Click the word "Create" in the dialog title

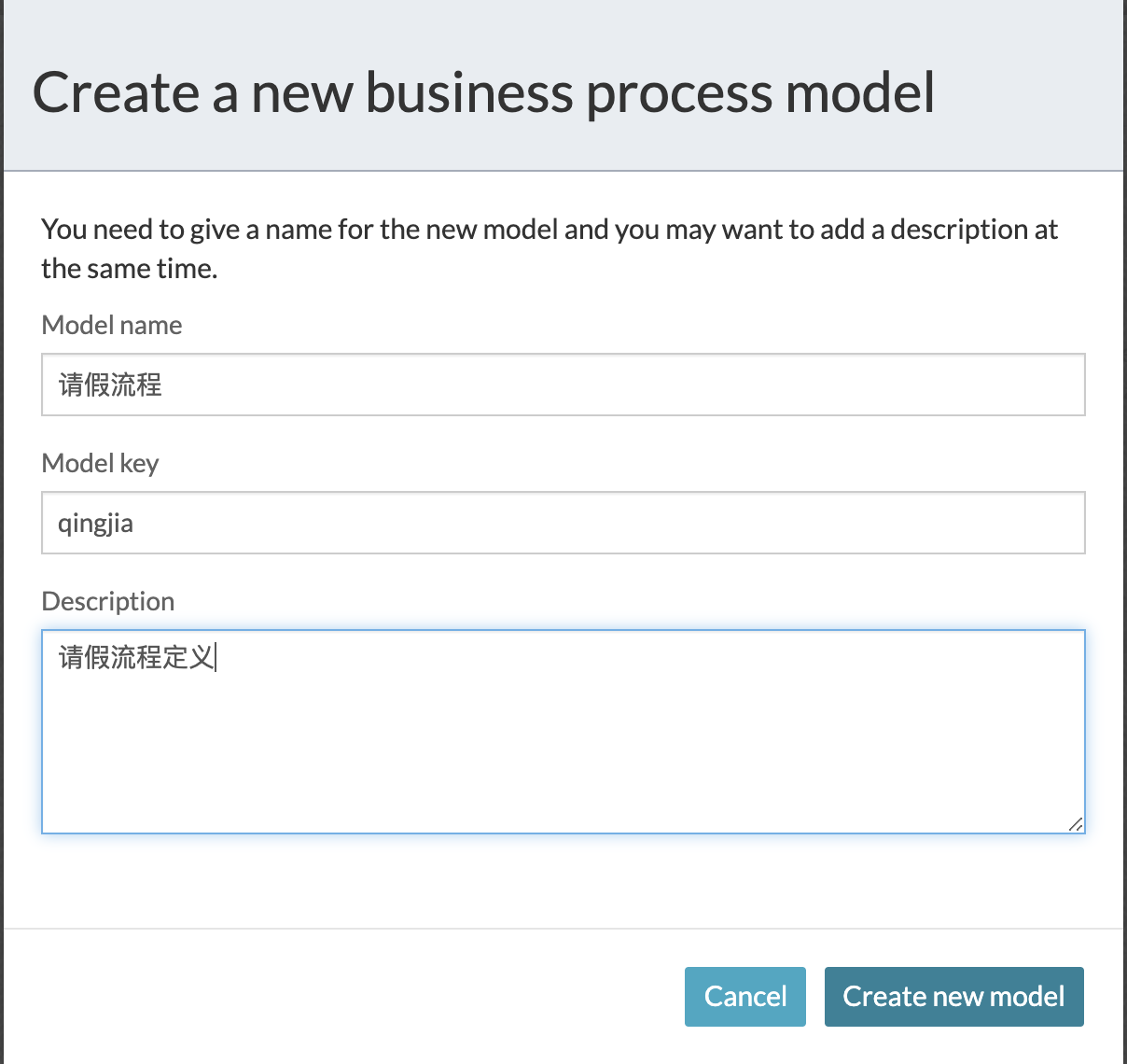117,93
